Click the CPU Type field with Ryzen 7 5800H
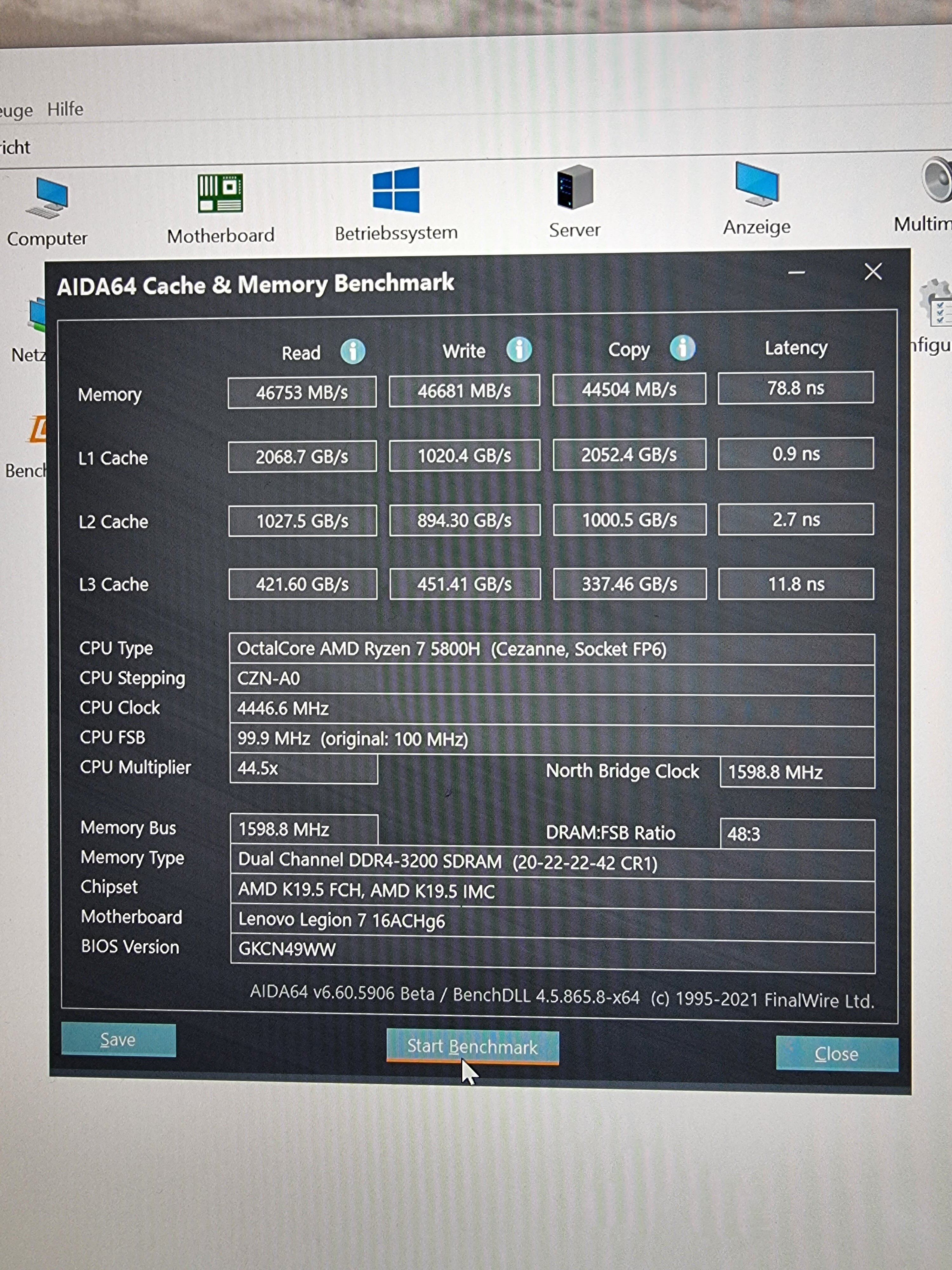 (x=552, y=649)
